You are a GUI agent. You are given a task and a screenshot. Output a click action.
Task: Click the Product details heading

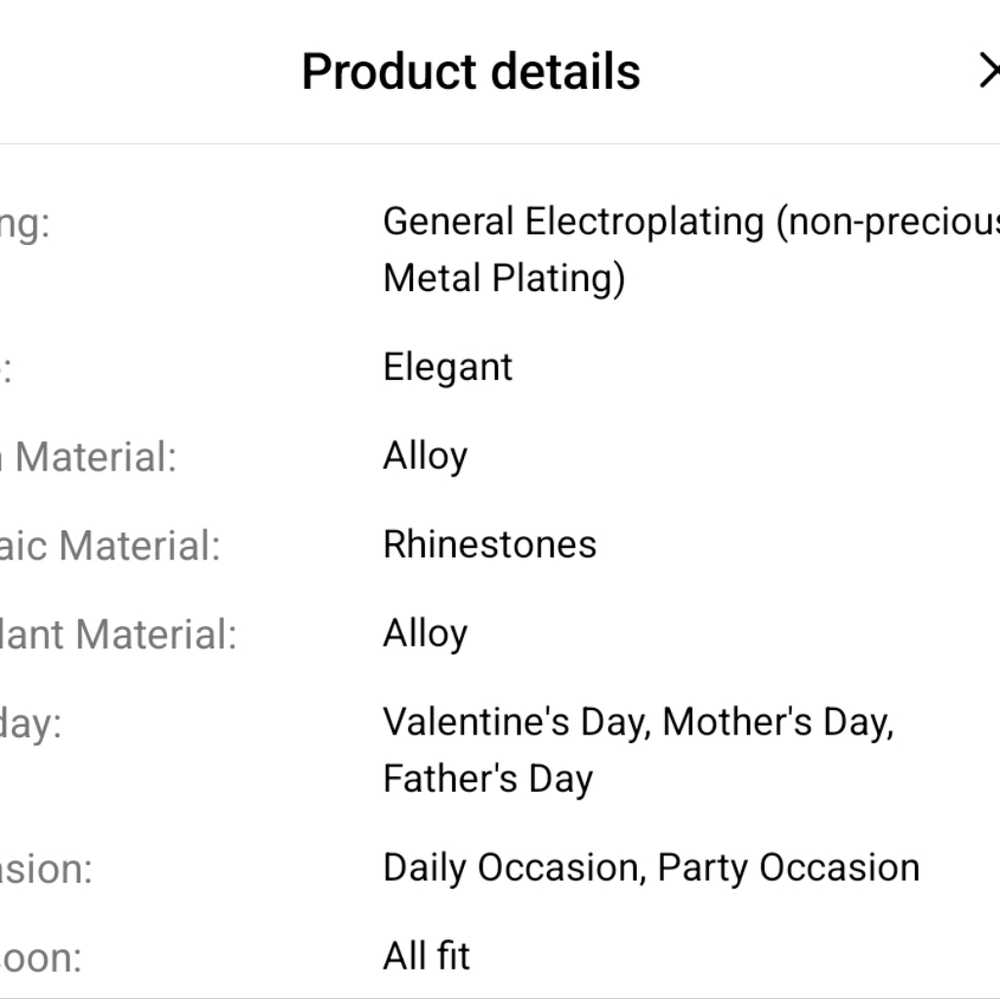pyautogui.click(x=471, y=71)
